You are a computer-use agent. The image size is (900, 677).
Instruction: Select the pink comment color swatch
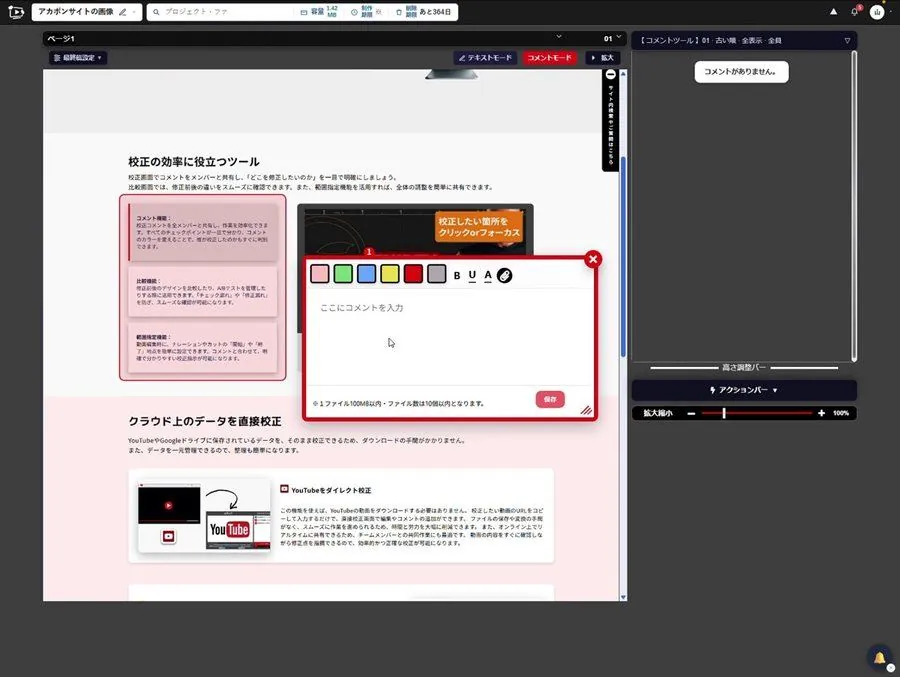pyautogui.click(x=320, y=274)
